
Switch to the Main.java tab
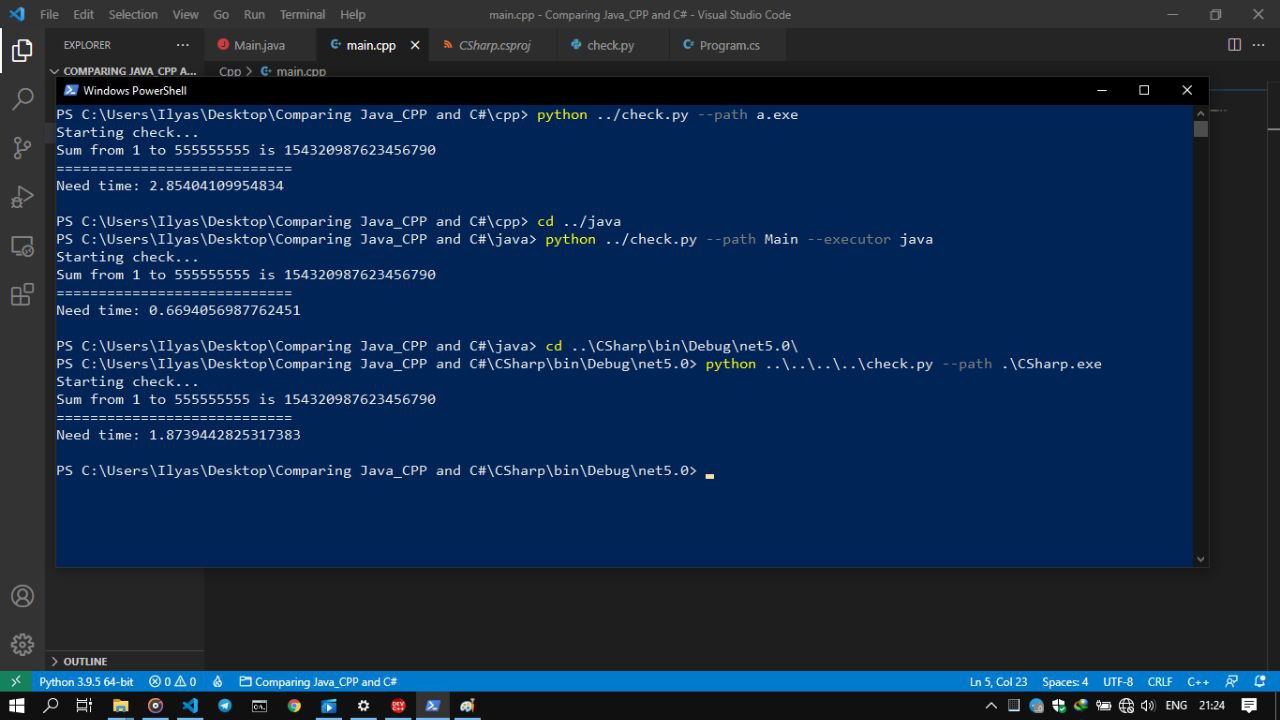260,45
